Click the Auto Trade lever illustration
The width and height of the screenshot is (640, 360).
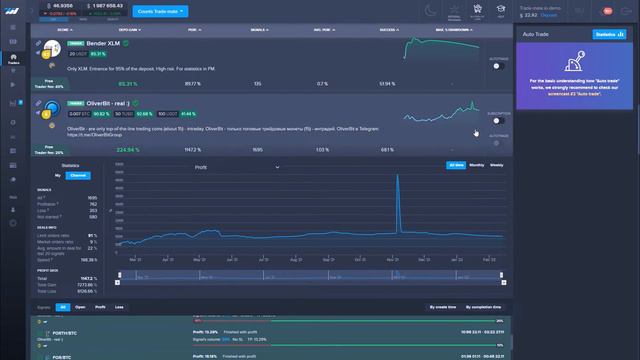[x=575, y=61]
